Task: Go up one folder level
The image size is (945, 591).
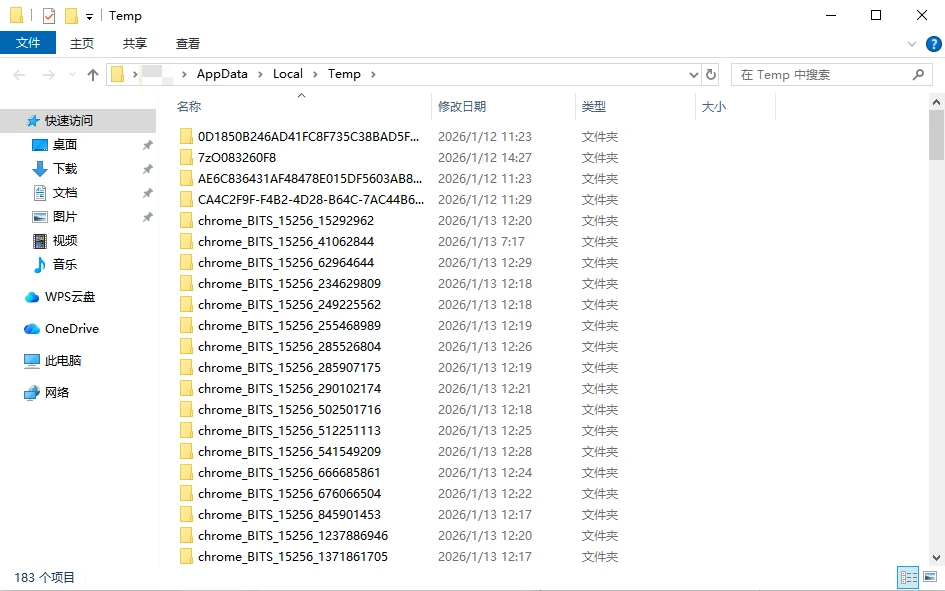Action: click(92, 75)
